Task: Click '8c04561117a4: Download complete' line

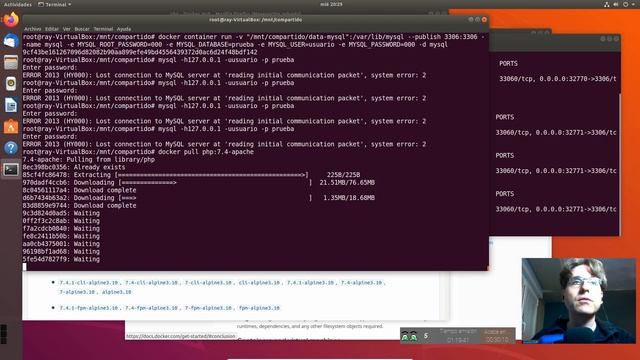Action: (80, 190)
